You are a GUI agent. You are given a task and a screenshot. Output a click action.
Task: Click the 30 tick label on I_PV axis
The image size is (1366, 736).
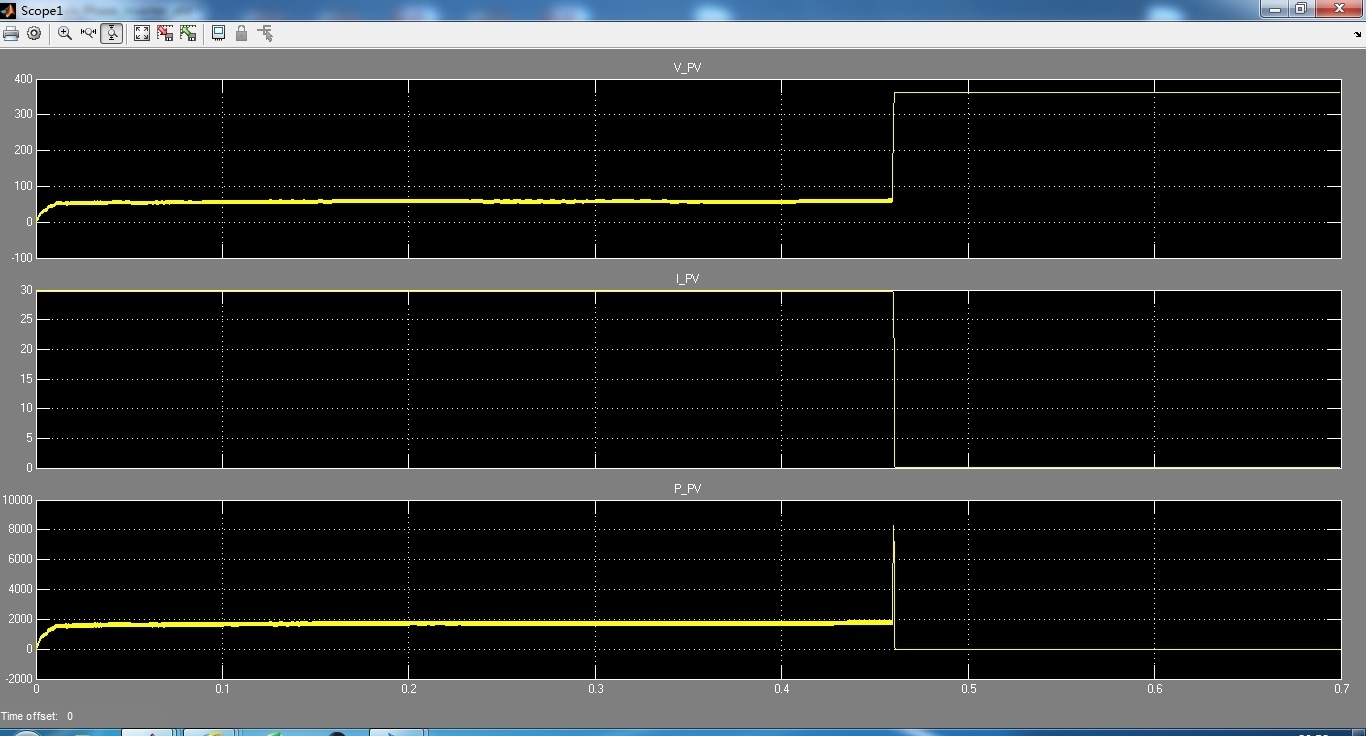click(26, 290)
